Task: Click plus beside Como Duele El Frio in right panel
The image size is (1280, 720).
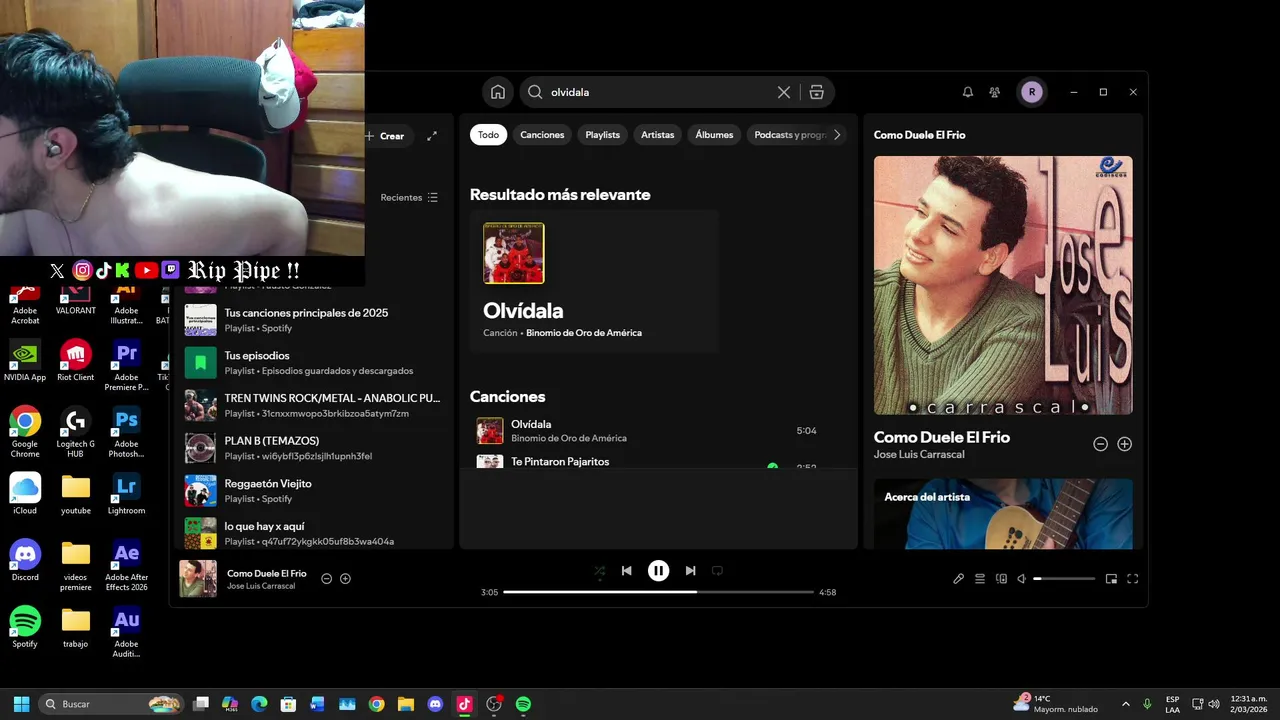Action: tap(1124, 444)
